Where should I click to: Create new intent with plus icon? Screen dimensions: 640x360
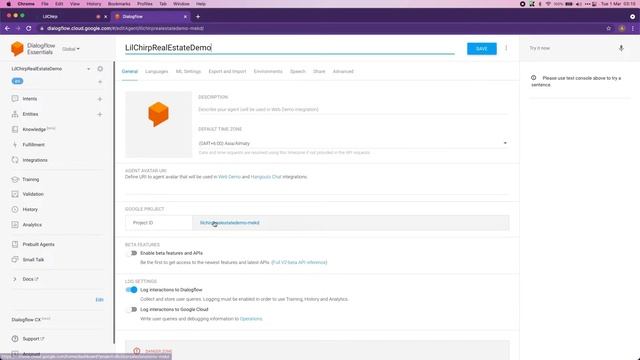point(100,99)
